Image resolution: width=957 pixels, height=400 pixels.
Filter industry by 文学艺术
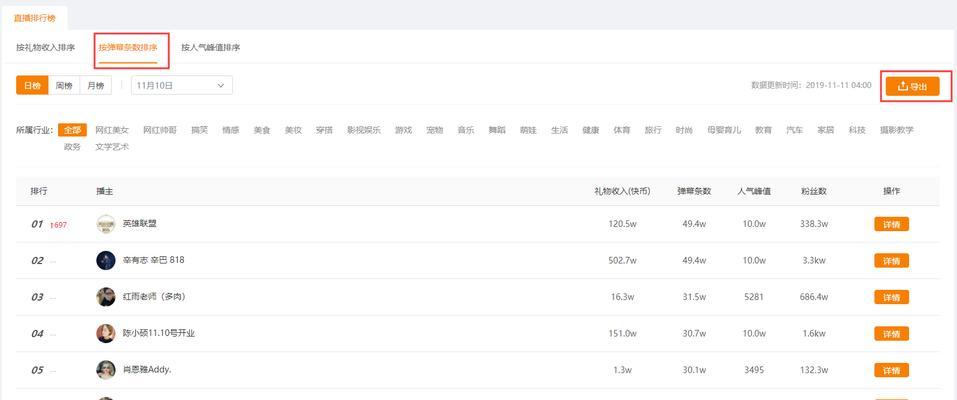(112, 147)
